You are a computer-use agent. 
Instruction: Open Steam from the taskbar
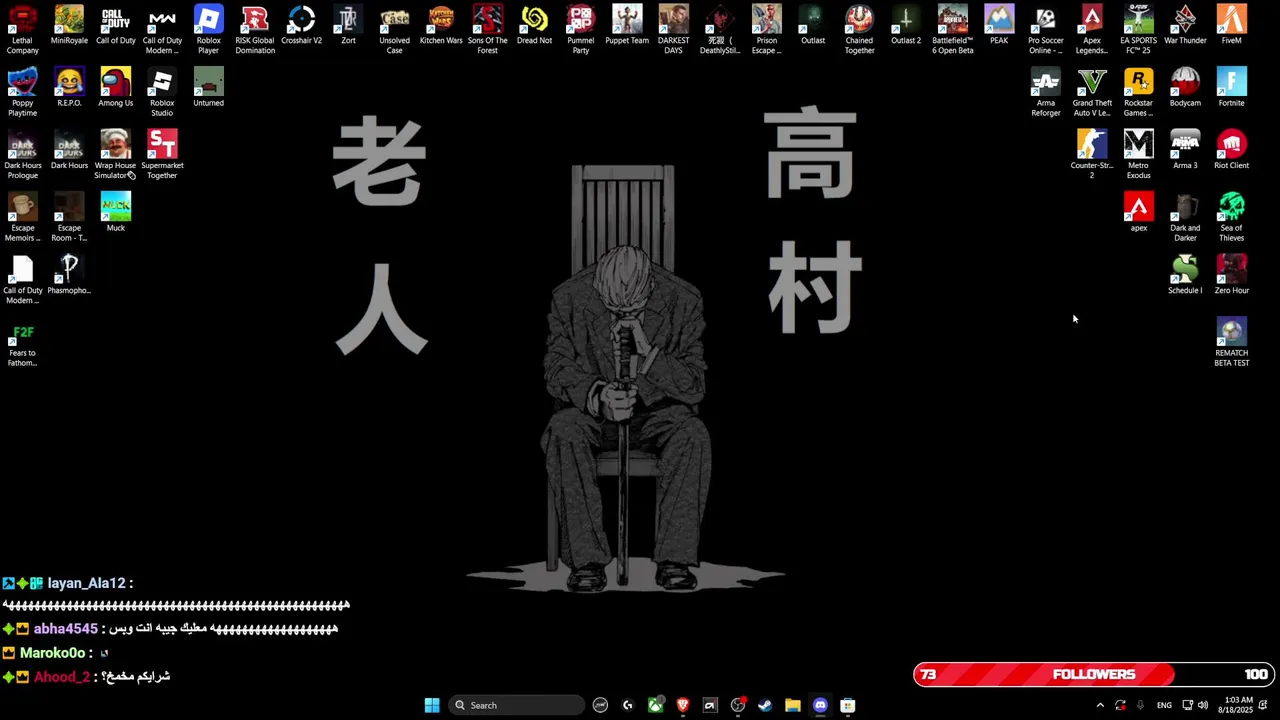point(765,705)
